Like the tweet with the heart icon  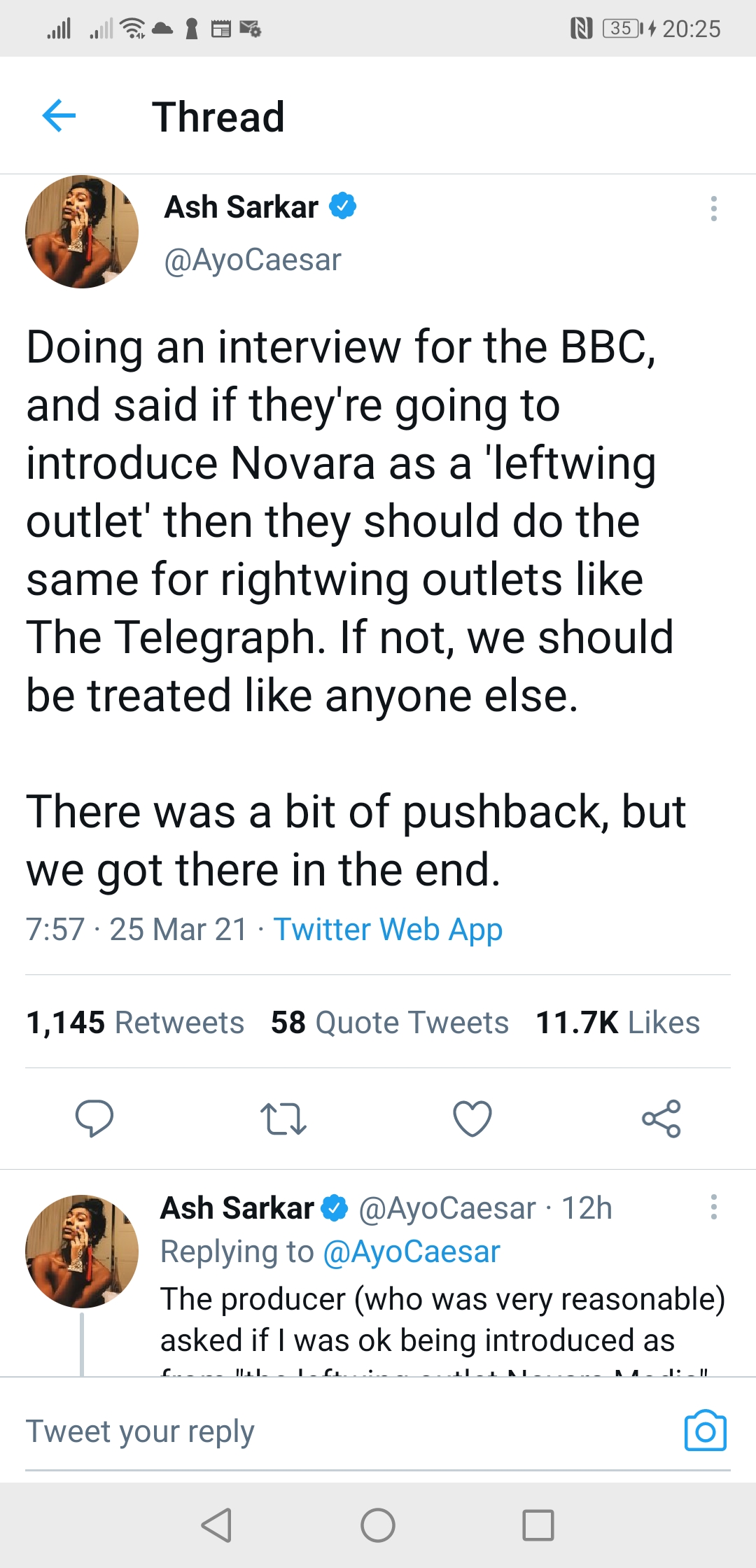point(472,1118)
